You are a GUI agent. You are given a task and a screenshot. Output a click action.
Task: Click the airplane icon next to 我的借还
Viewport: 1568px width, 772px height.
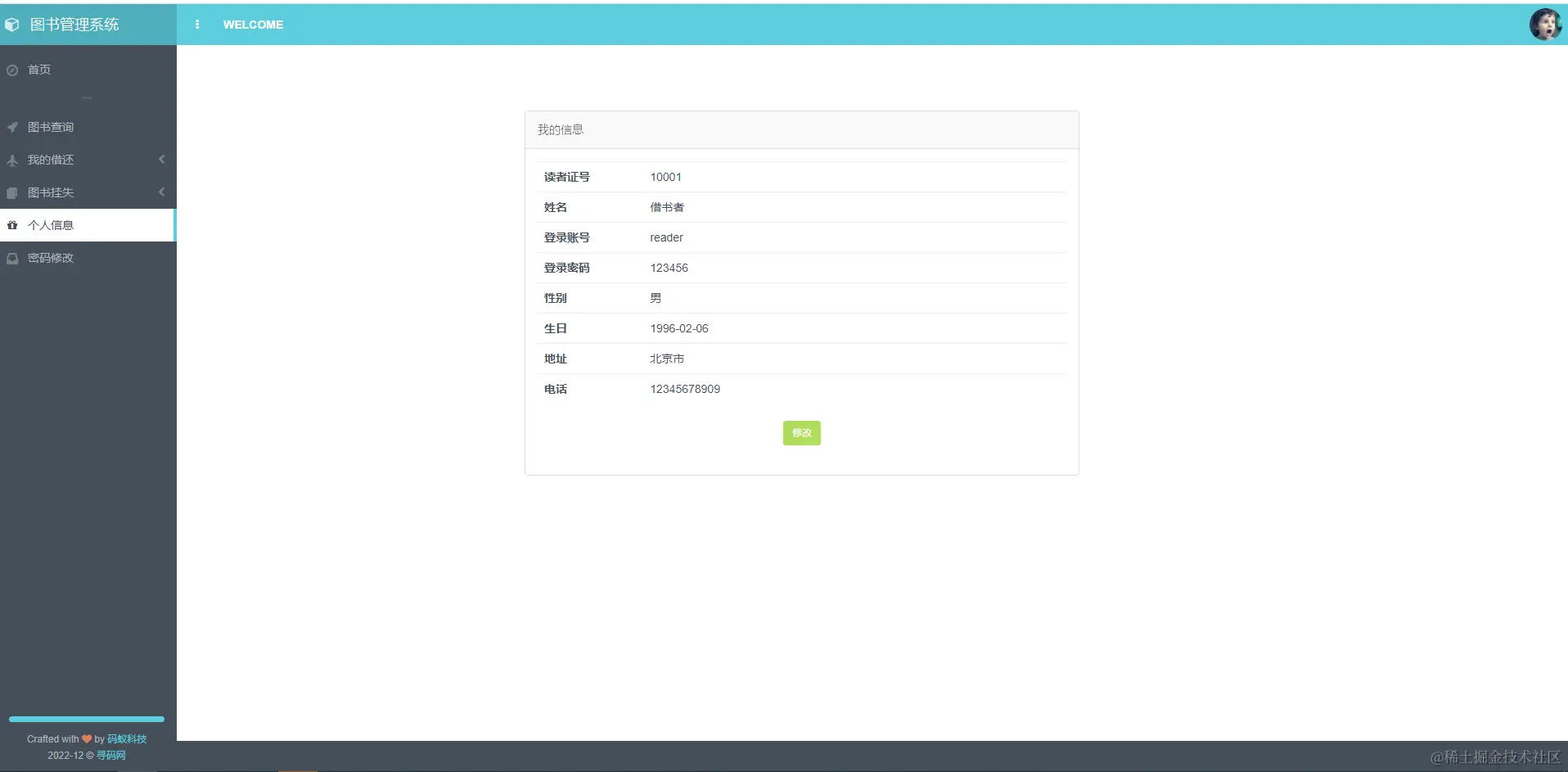[x=11, y=160]
